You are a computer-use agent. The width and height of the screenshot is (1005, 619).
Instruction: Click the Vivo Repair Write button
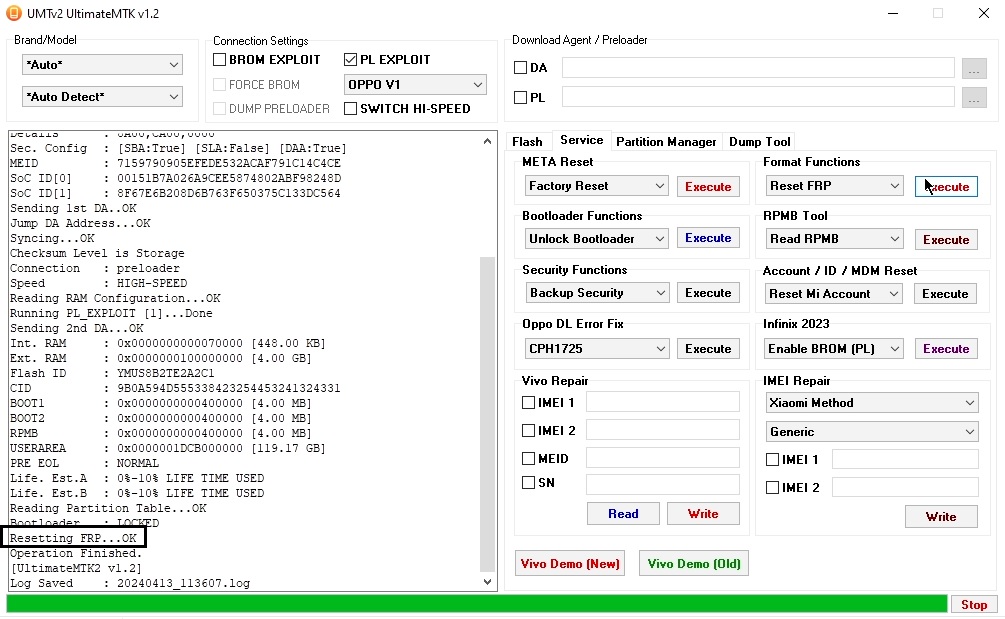tap(703, 514)
